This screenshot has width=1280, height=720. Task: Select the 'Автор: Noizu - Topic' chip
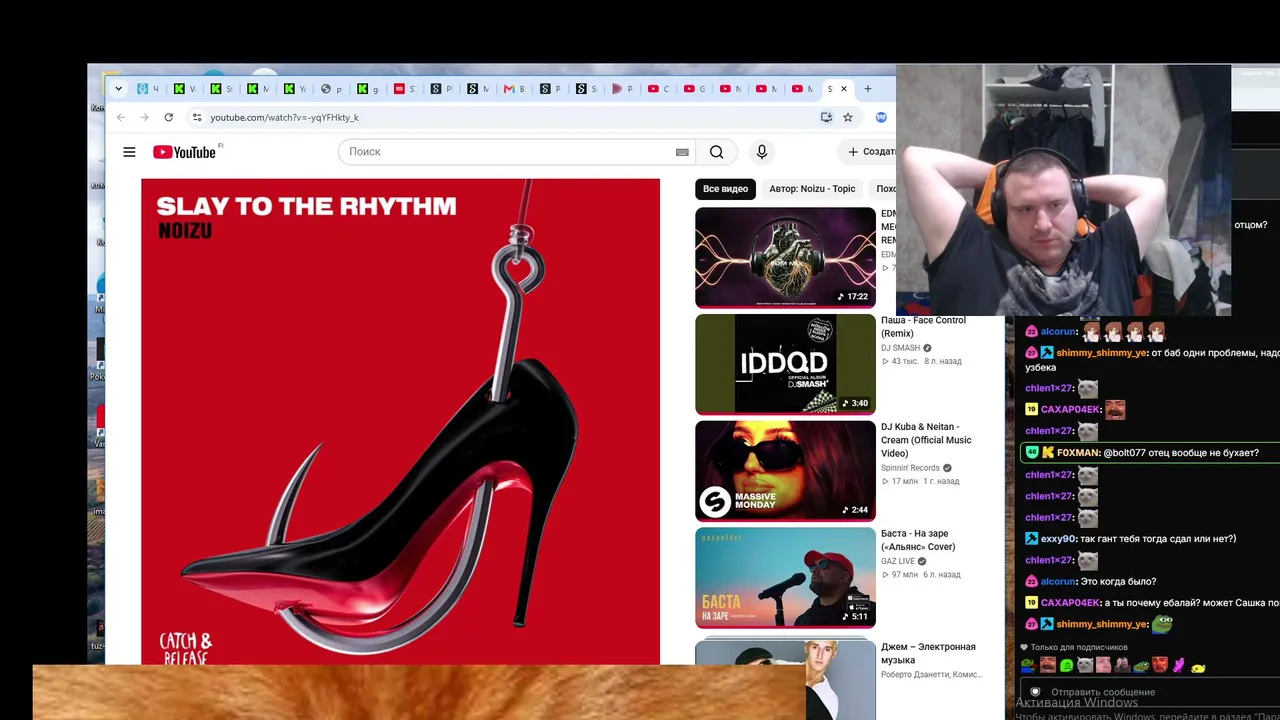[x=812, y=189]
